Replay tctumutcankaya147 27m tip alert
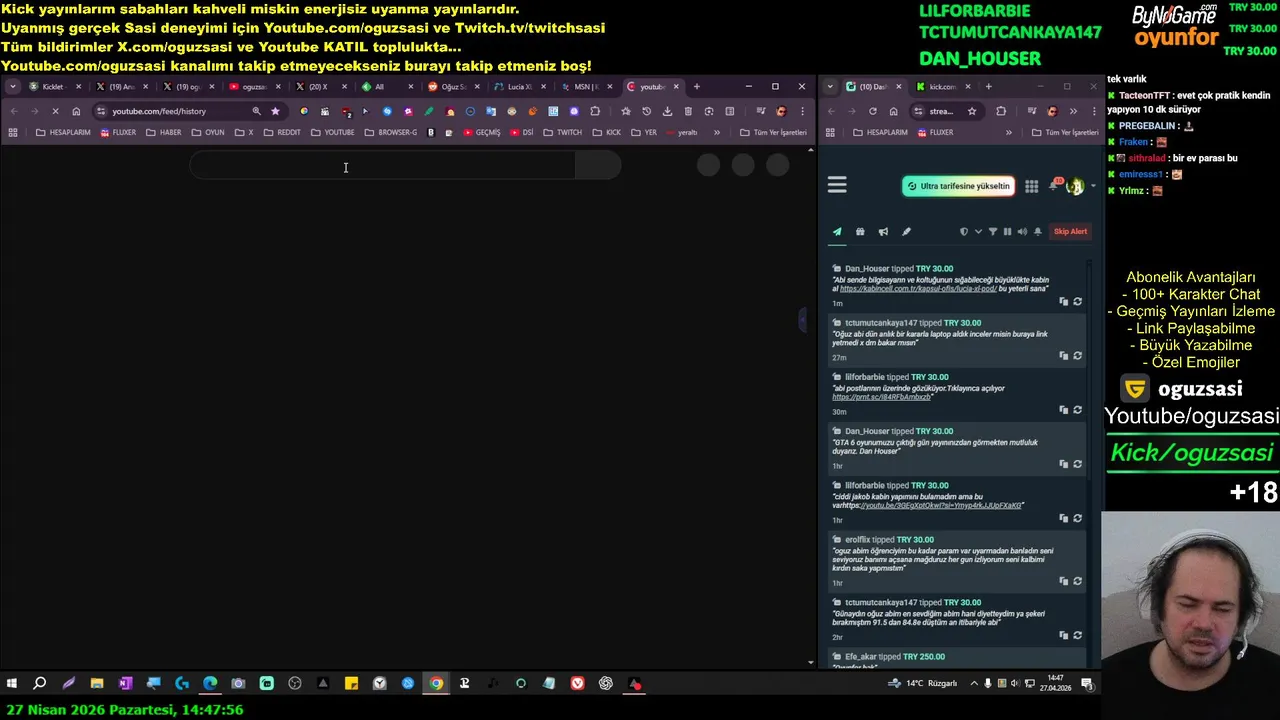The width and height of the screenshot is (1280, 720). 1077,355
